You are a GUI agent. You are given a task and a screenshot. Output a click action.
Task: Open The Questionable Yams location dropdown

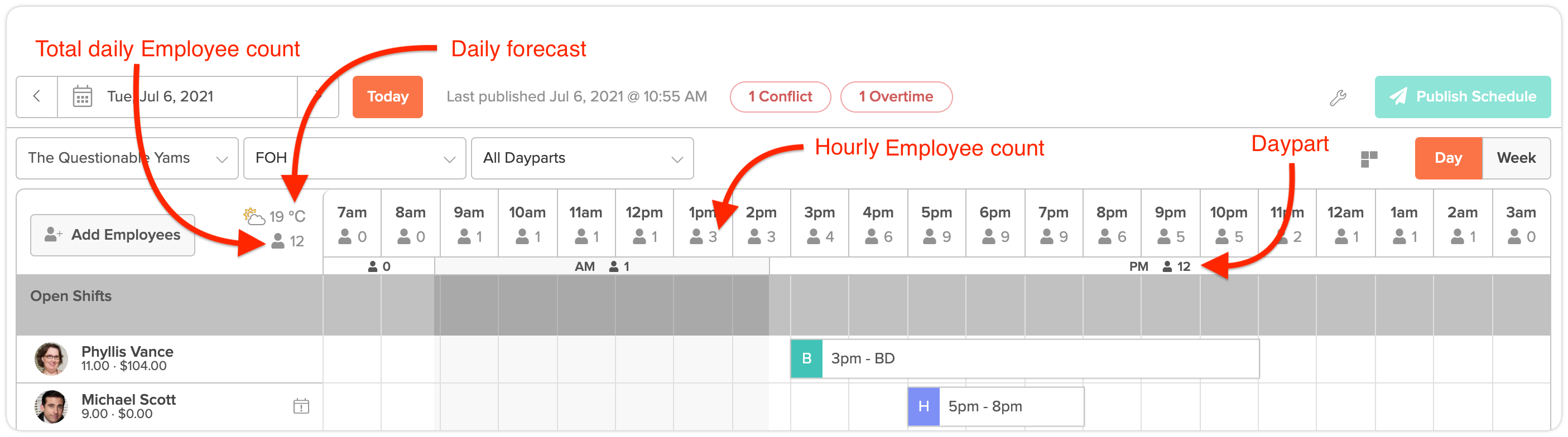pos(127,158)
